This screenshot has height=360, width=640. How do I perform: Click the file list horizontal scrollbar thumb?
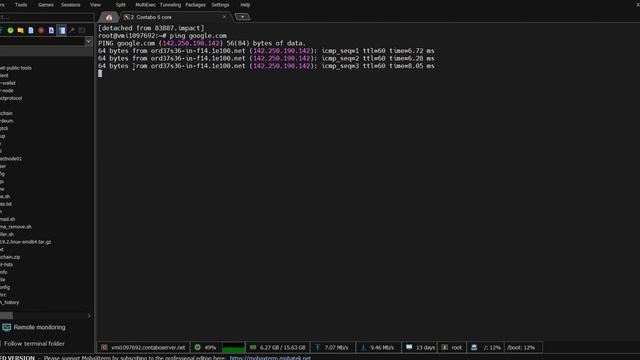coord(6,316)
